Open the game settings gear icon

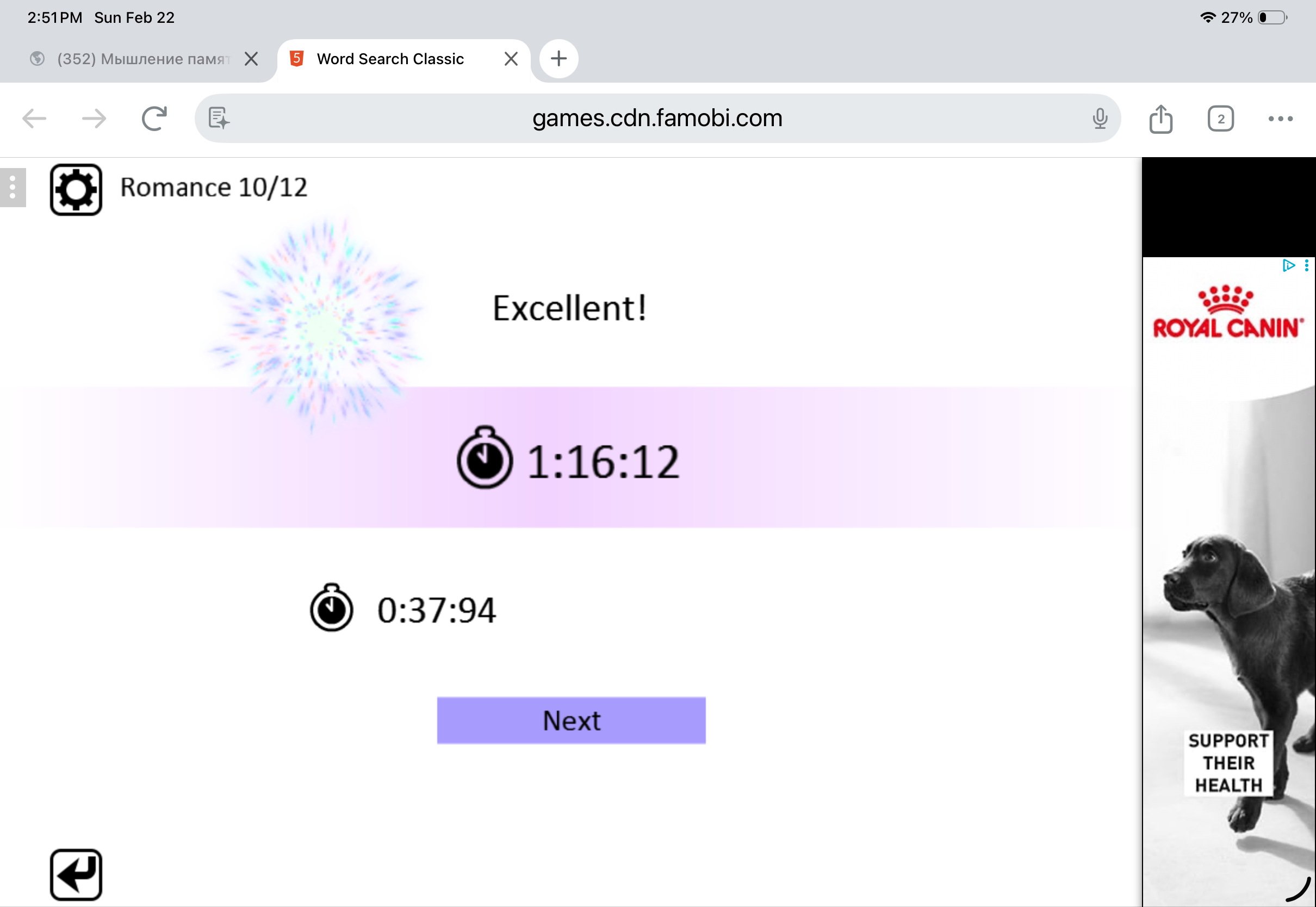(x=76, y=190)
